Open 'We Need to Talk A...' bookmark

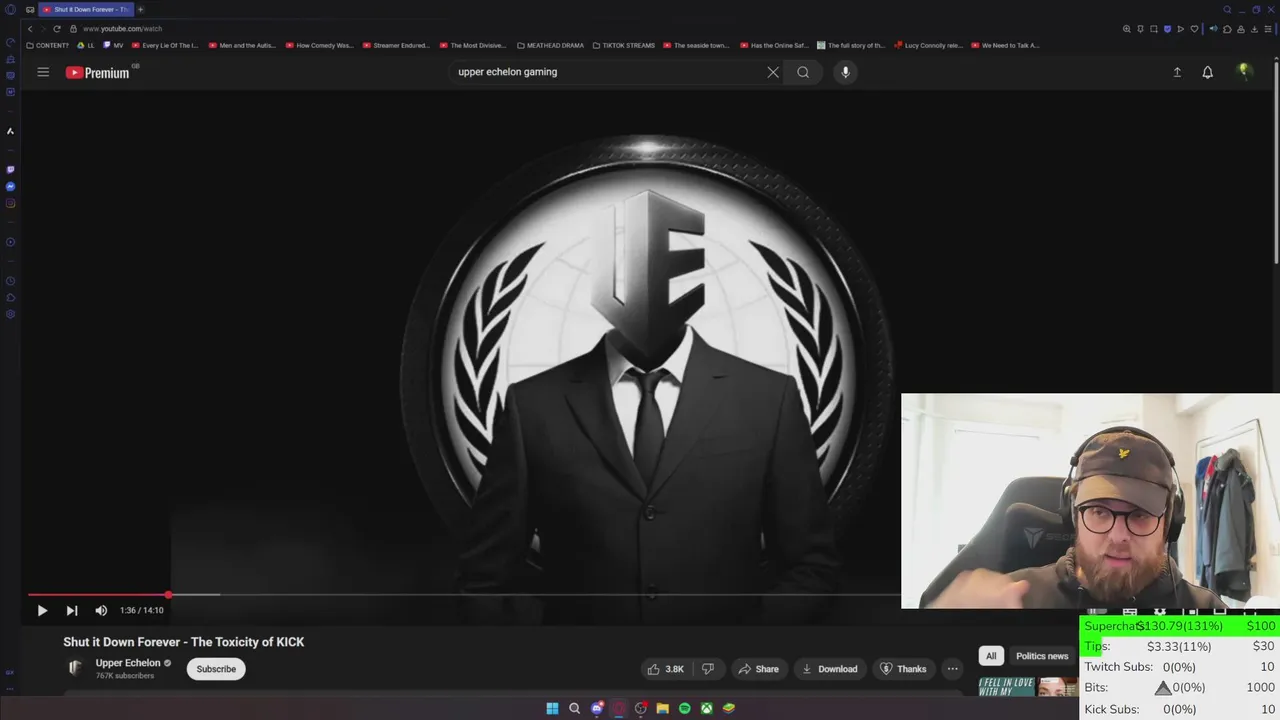click(x=1005, y=45)
